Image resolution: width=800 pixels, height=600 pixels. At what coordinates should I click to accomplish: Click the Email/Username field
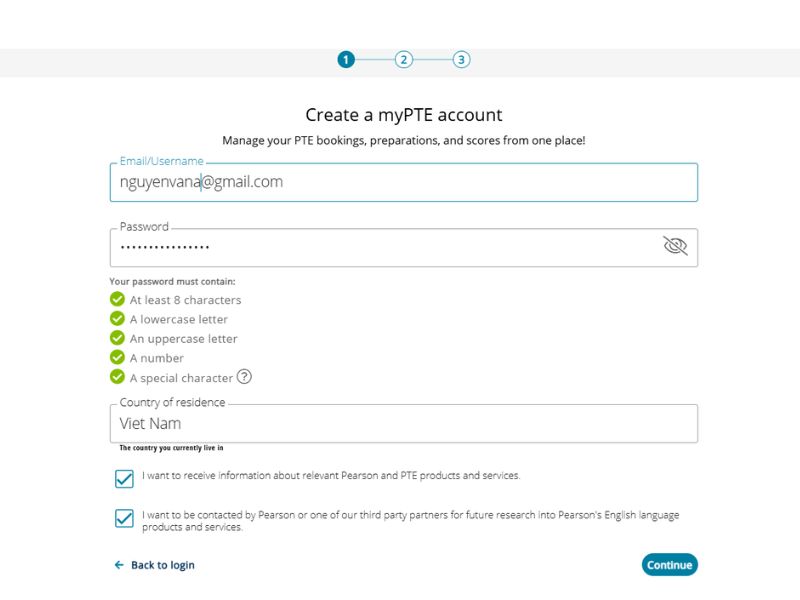pos(404,182)
